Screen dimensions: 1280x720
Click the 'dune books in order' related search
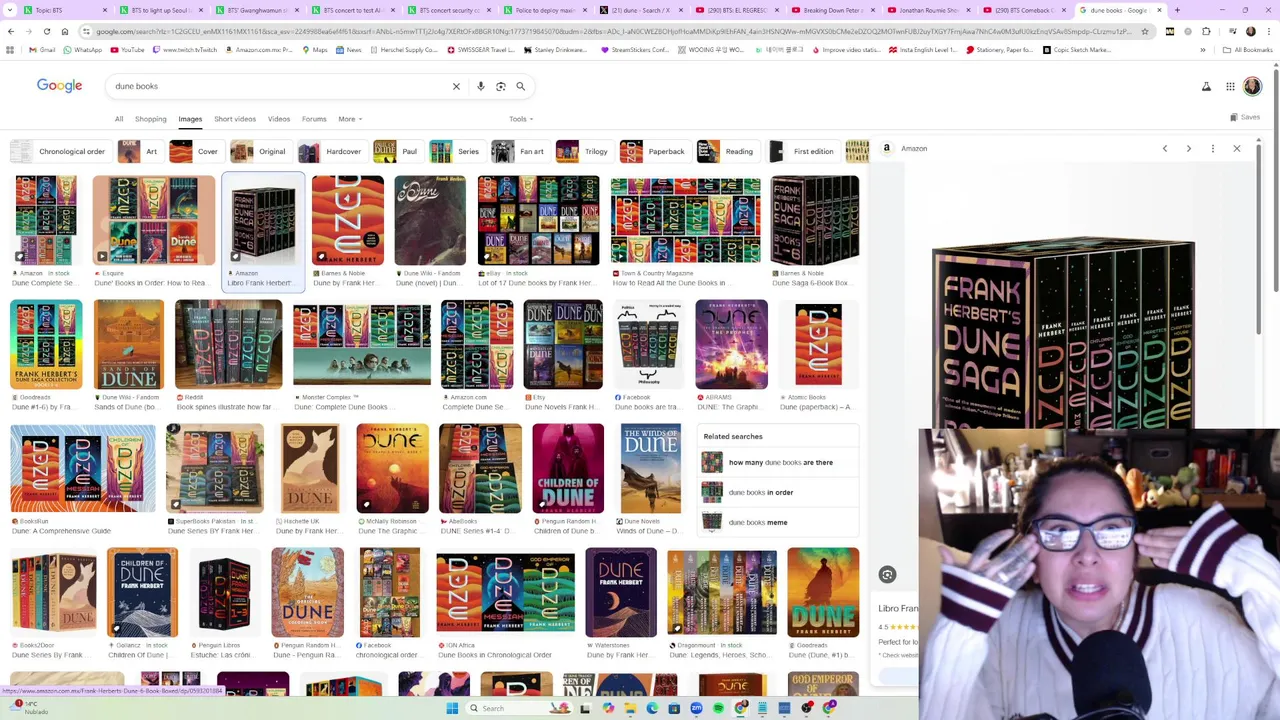780,492
